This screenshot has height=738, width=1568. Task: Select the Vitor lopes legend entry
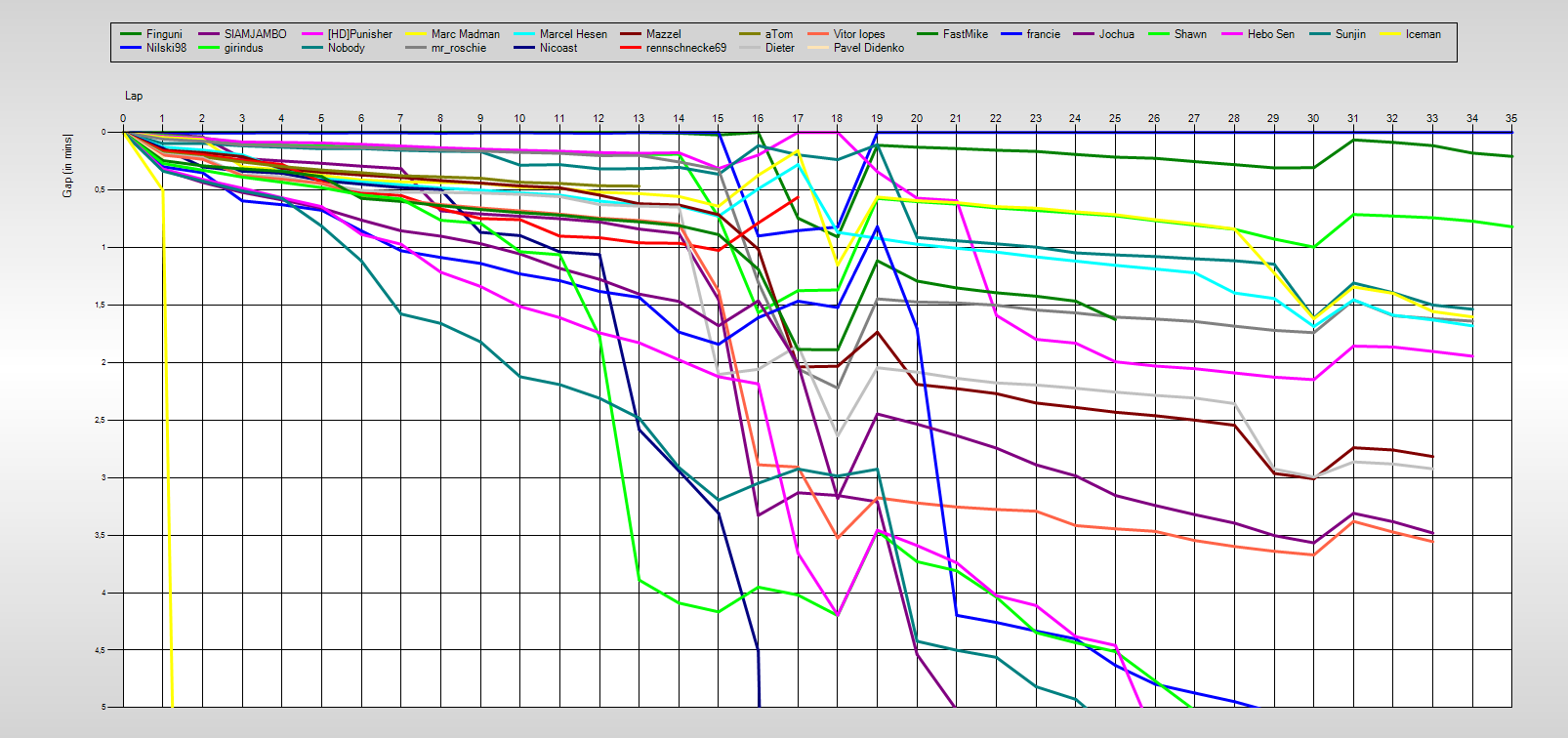858,34
